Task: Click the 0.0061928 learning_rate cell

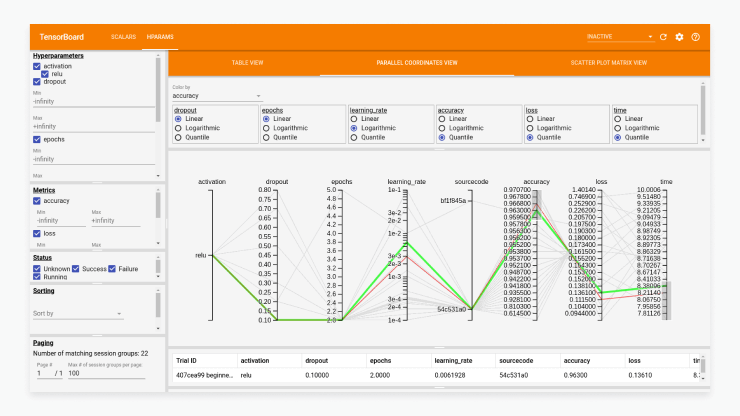Action: coord(450,375)
